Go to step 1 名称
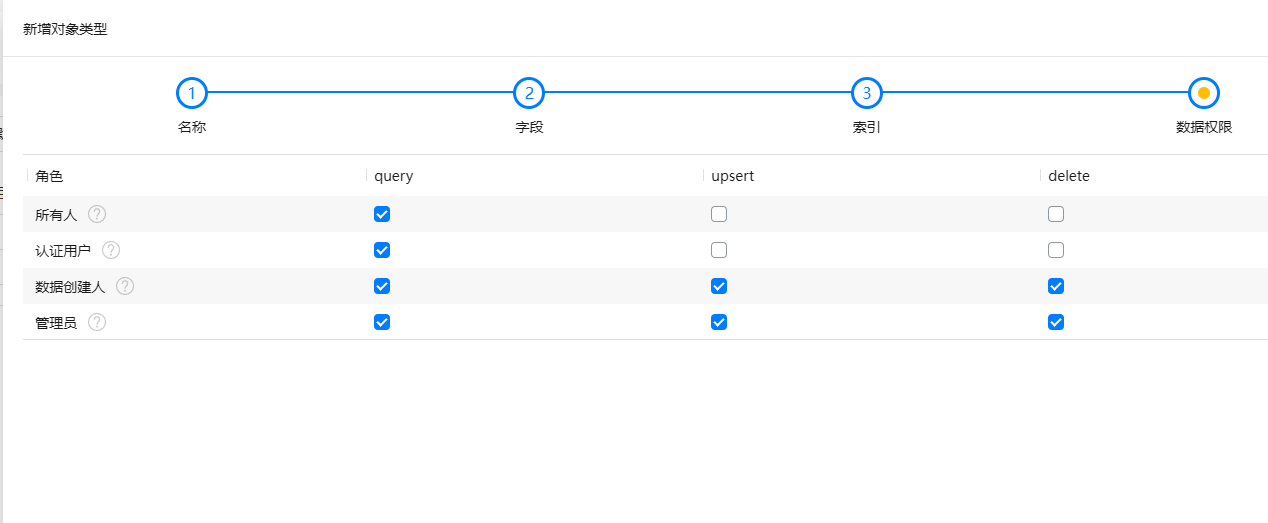Screen dimensions: 1268x523 [x=192, y=93]
